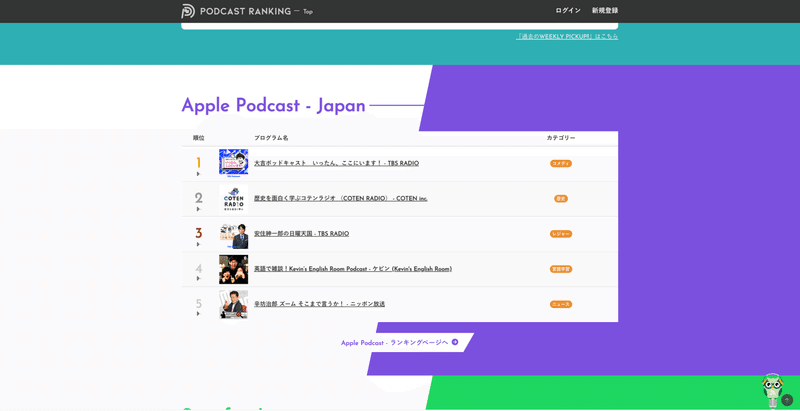Click the COTEN RADIO cover thumbnail
This screenshot has width=800, height=411.
[x=234, y=199]
